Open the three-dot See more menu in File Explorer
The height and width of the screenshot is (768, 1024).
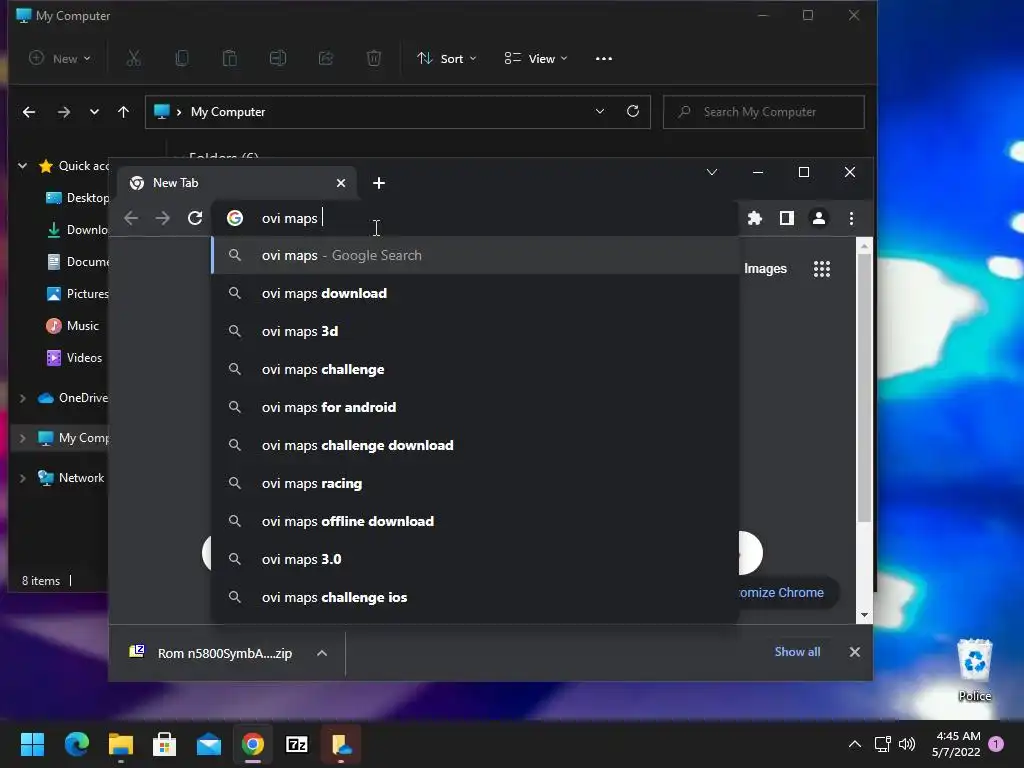604,58
